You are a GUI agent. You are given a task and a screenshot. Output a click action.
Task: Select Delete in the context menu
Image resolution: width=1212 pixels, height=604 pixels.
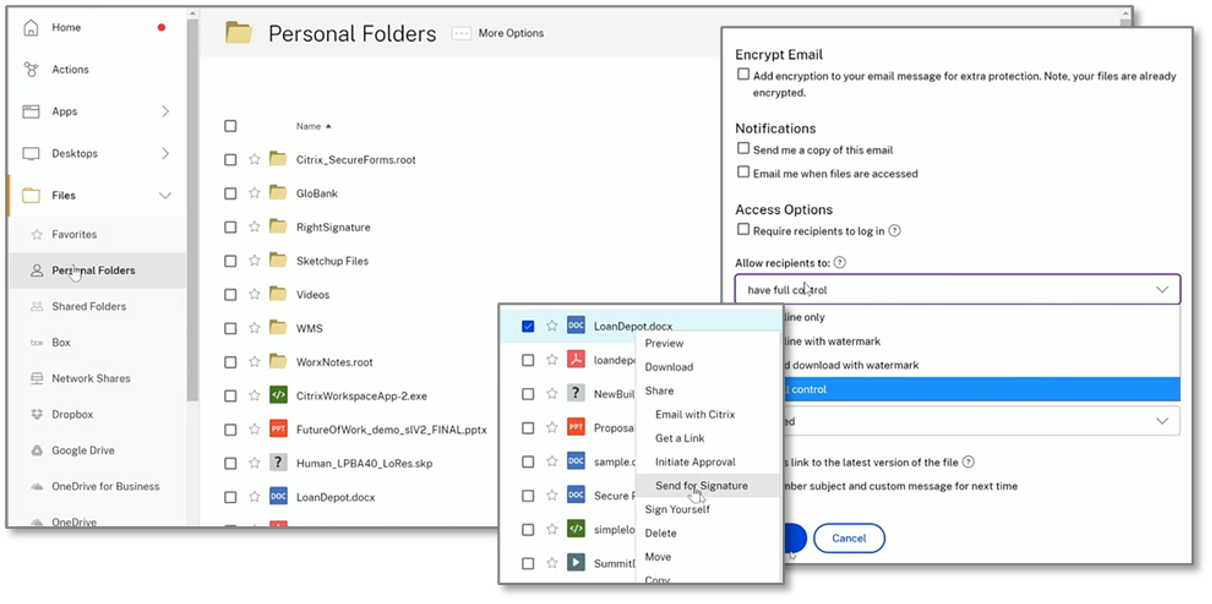(x=661, y=533)
